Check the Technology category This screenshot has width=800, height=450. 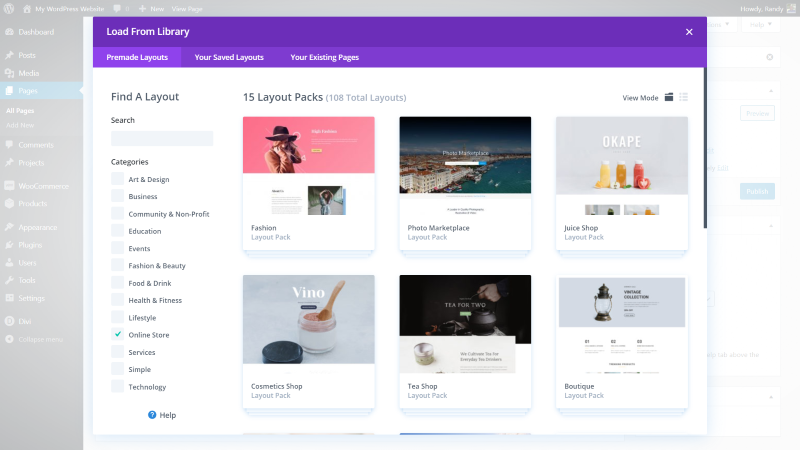(117, 386)
